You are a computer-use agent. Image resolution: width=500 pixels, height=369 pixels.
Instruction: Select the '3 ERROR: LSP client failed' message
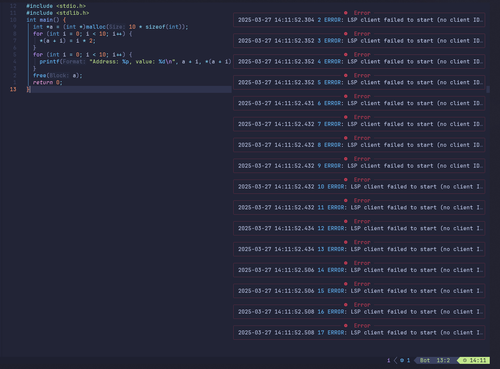click(360, 41)
